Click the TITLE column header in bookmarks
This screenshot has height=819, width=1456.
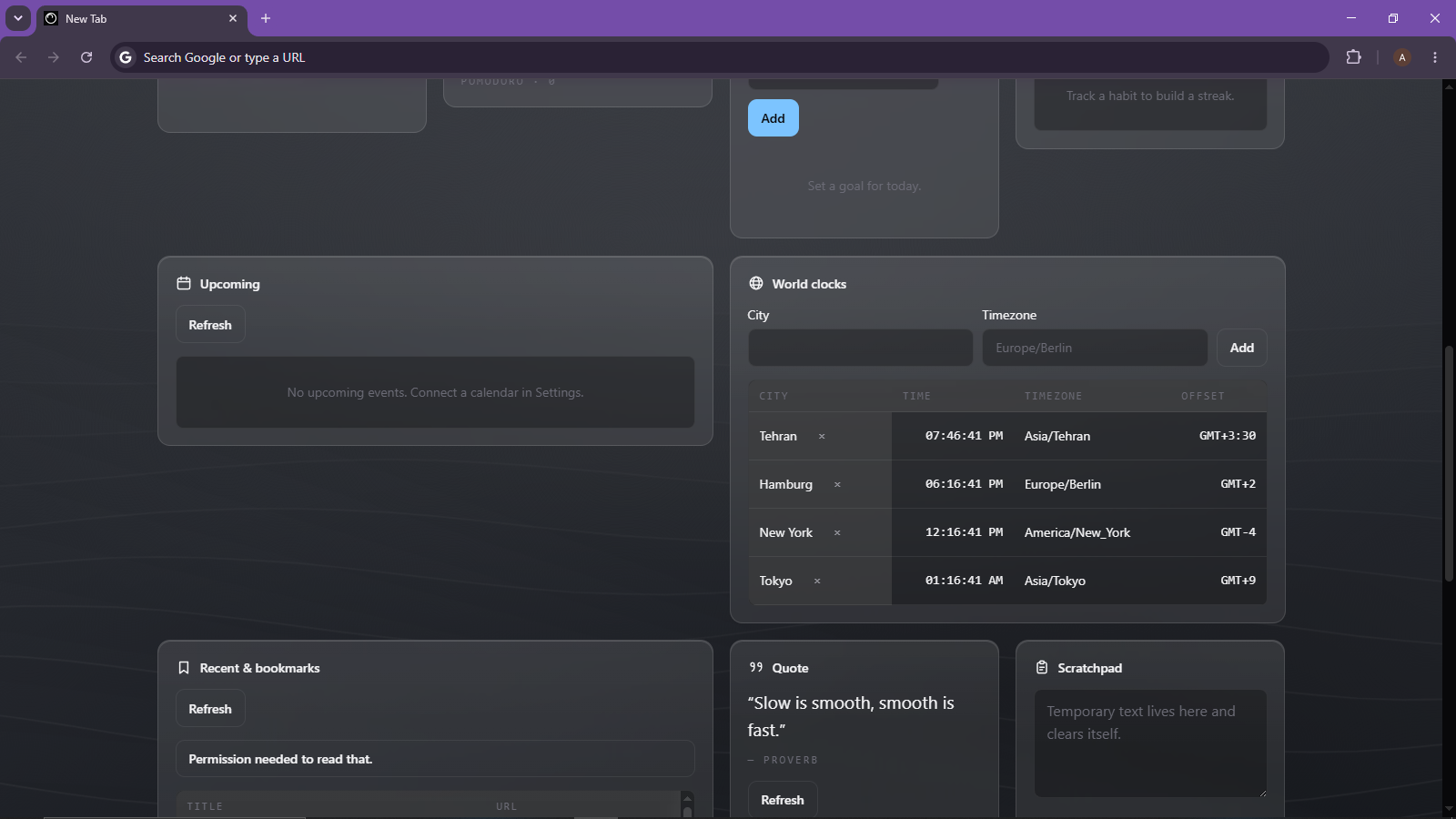tap(205, 806)
